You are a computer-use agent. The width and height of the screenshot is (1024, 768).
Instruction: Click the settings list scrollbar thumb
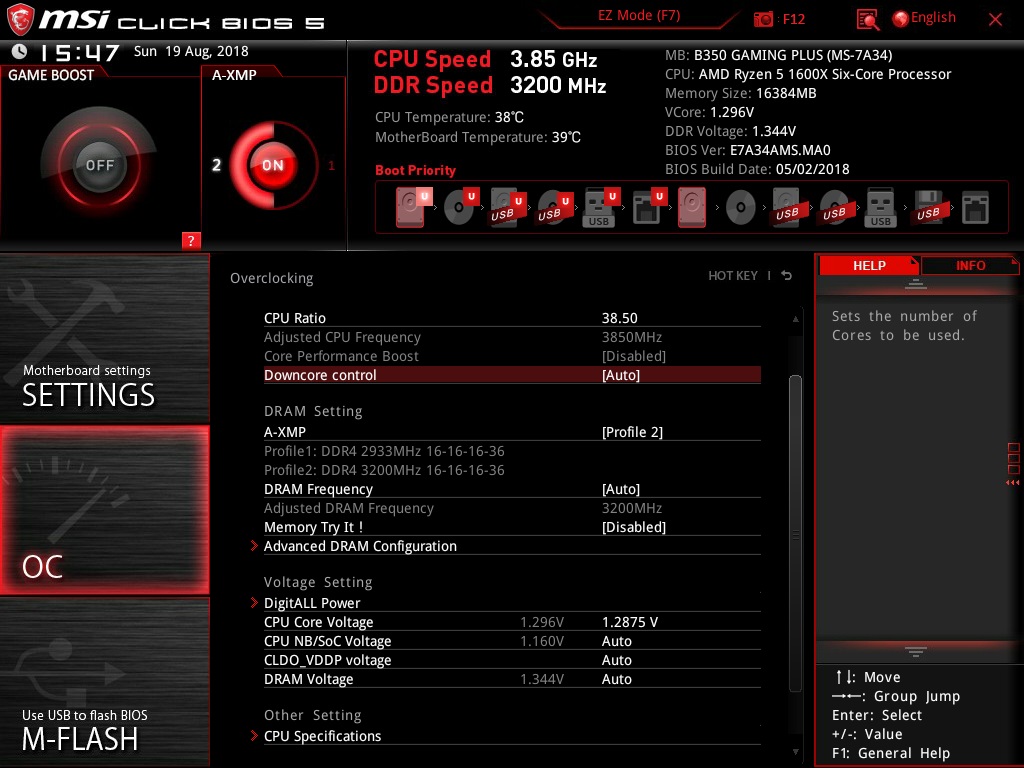(795, 533)
